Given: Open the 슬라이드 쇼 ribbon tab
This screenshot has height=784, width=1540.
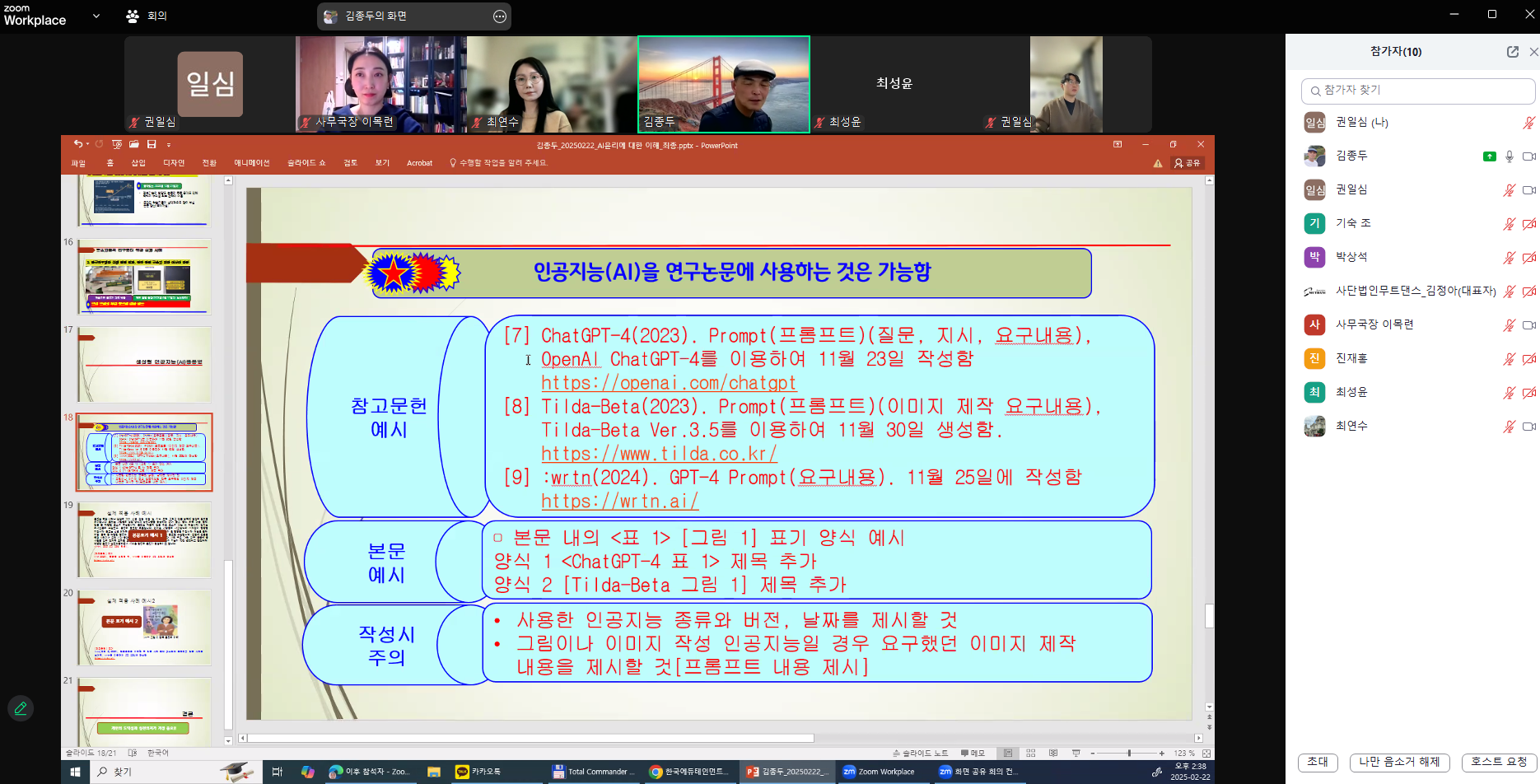Looking at the screenshot, I should [306, 163].
